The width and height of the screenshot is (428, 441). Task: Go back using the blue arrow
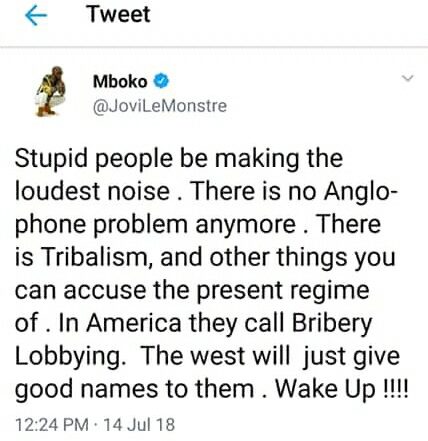[36, 15]
